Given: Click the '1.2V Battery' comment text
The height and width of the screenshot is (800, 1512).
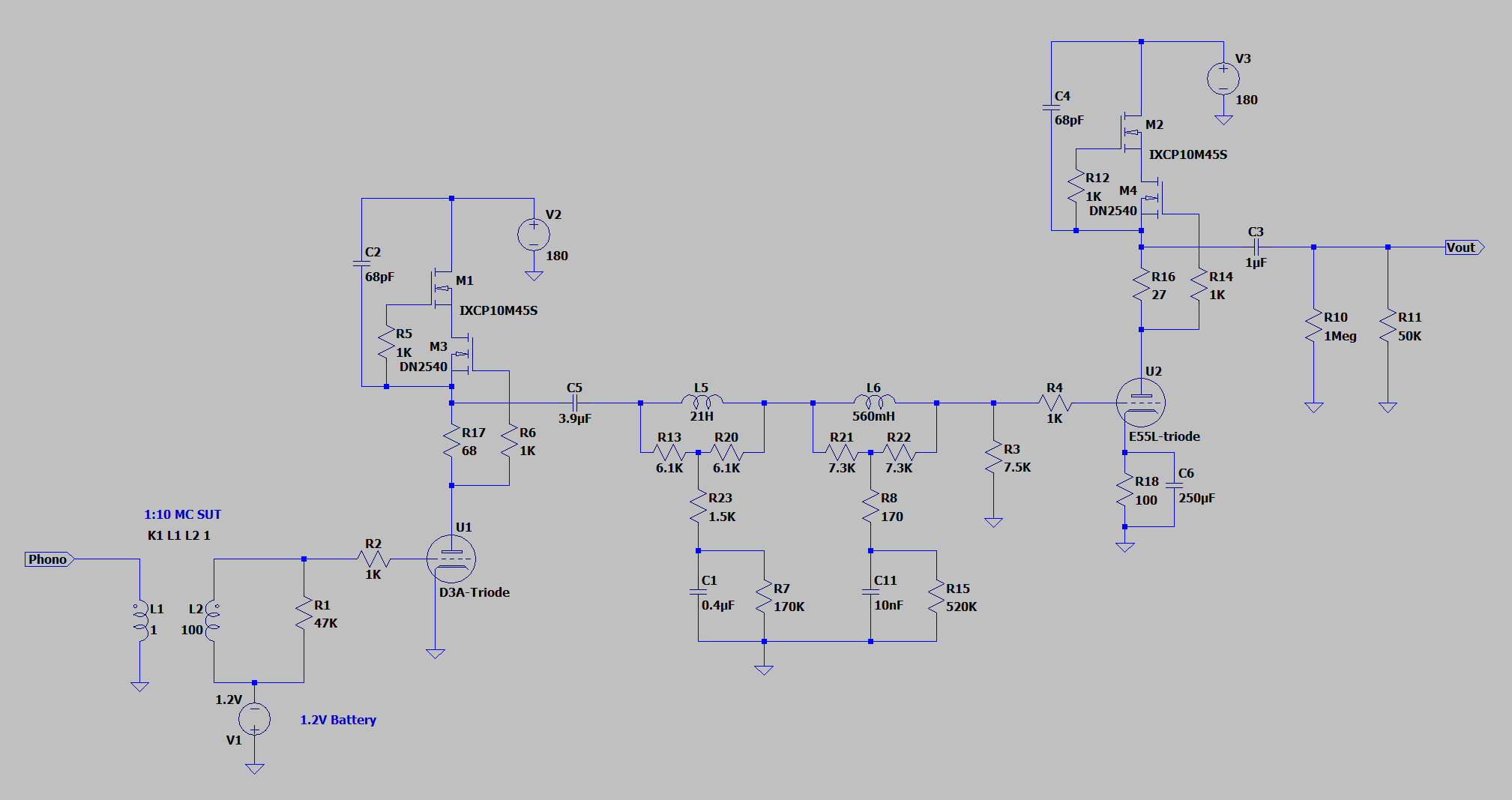Looking at the screenshot, I should pyautogui.click(x=338, y=720).
